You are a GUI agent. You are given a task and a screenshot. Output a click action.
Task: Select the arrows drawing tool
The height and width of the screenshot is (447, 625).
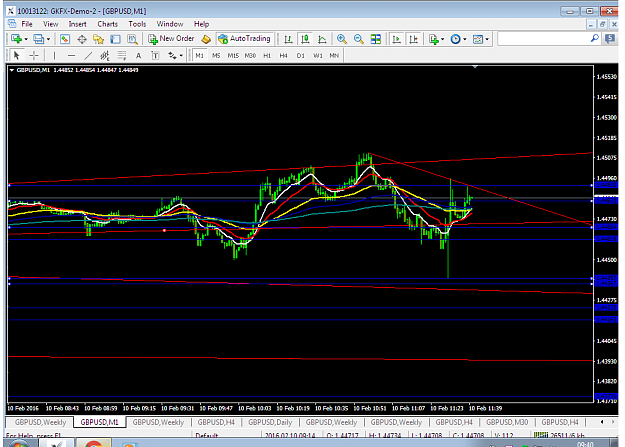(172, 56)
